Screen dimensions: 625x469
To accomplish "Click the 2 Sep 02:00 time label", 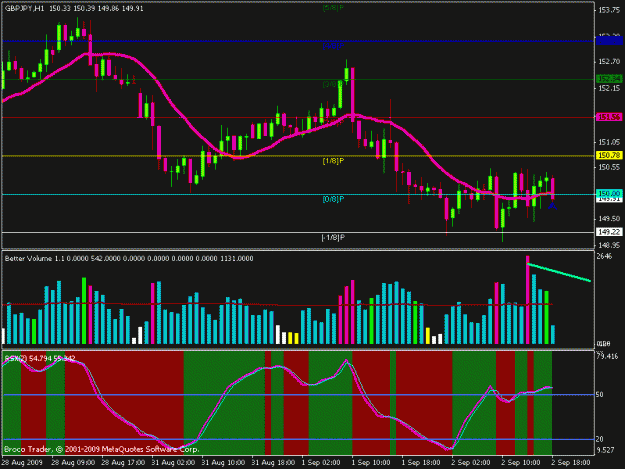I will pos(471,463).
